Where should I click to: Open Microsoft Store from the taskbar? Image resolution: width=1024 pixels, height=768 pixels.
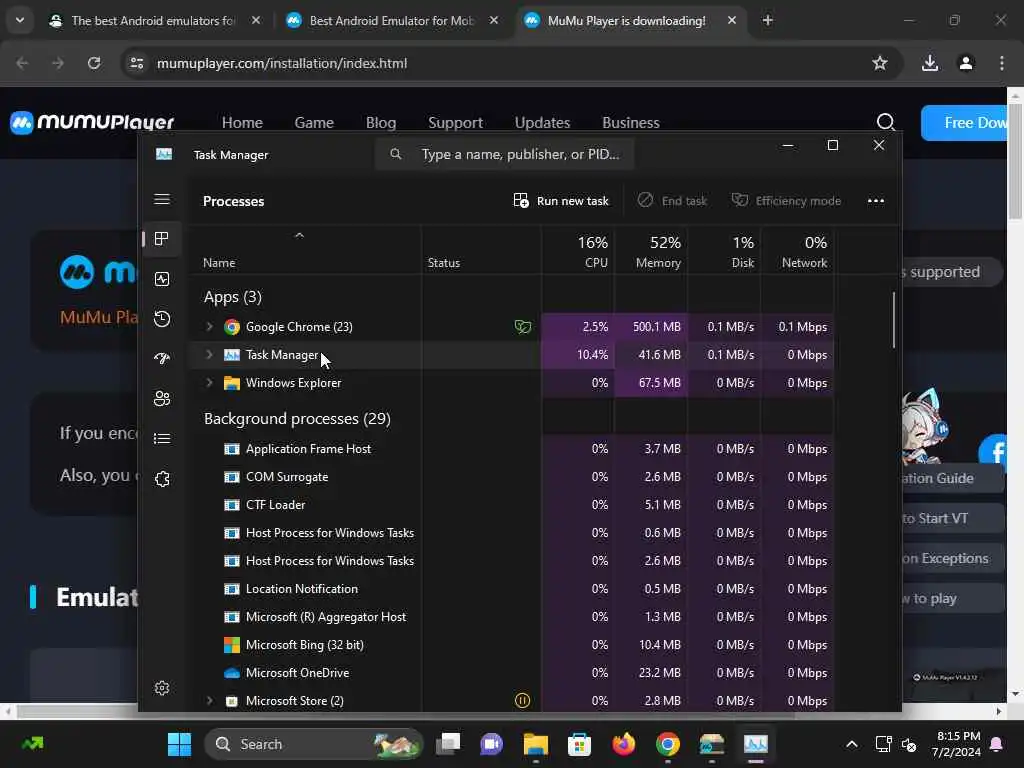tap(579, 744)
